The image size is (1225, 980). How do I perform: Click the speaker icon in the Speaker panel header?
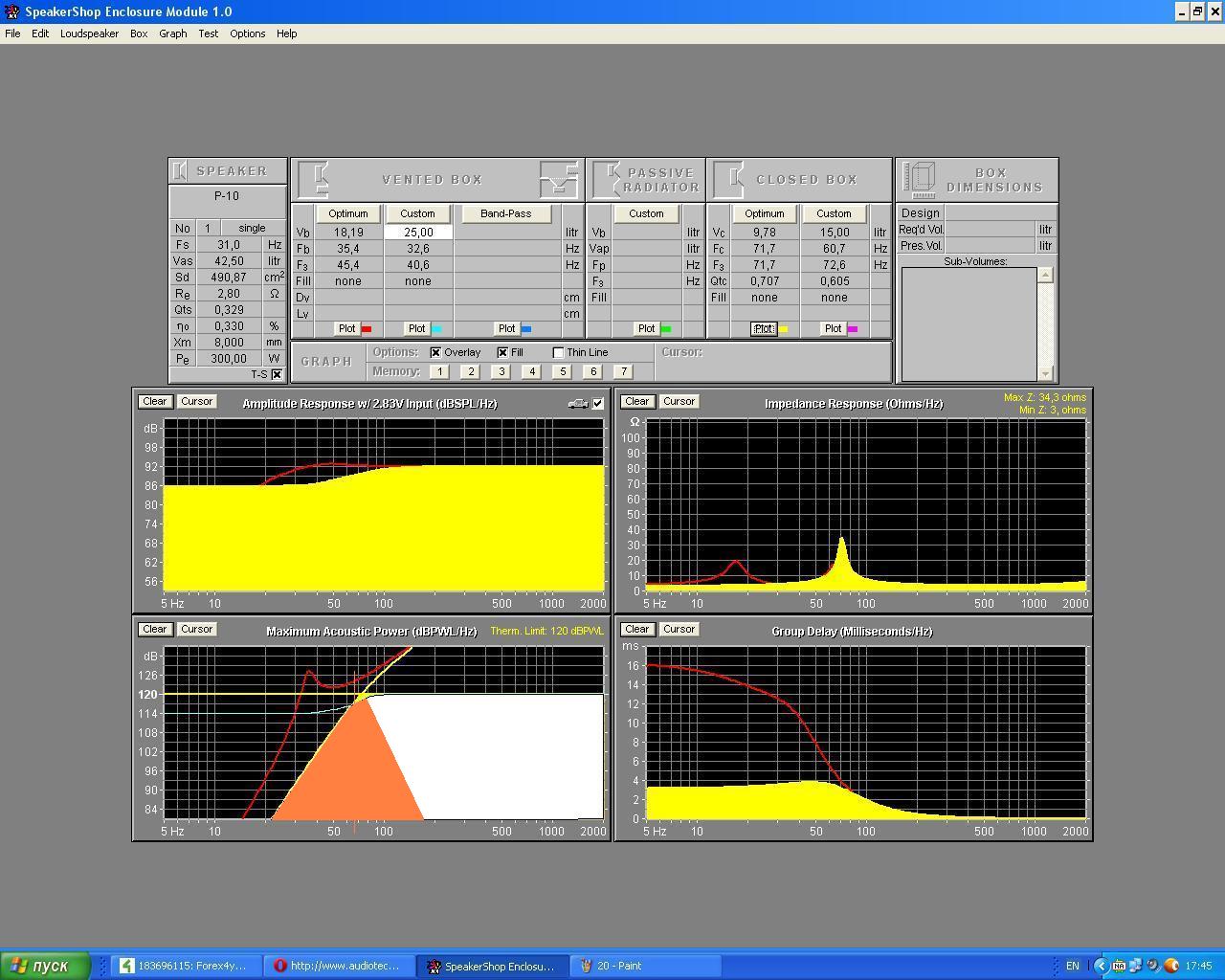(179, 171)
